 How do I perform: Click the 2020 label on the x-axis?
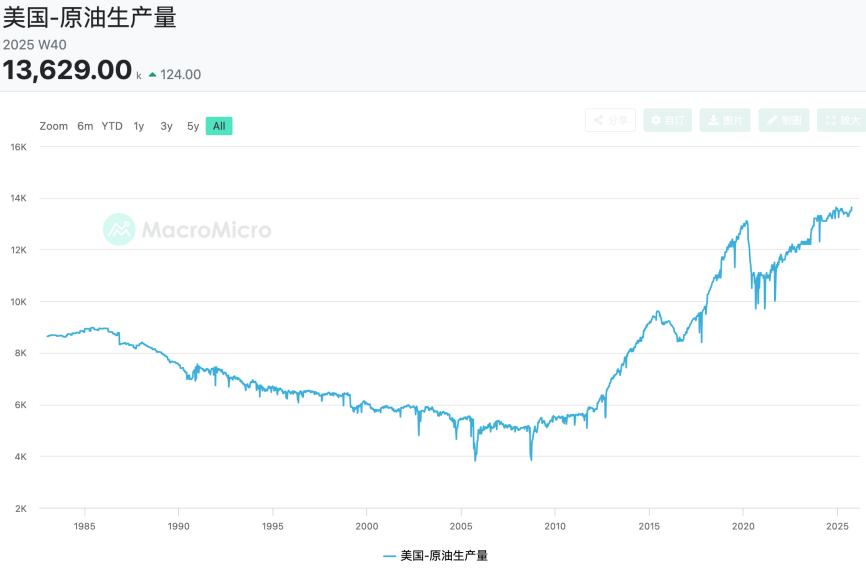tap(743, 526)
